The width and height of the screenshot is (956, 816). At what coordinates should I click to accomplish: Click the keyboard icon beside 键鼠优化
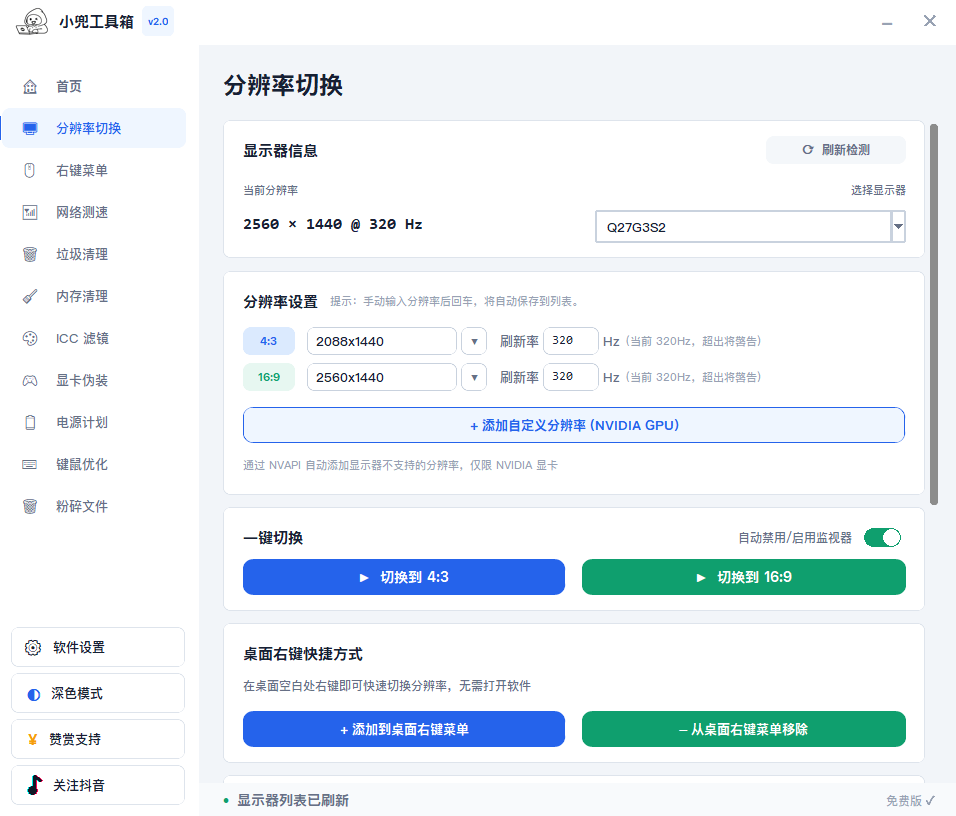pos(30,465)
